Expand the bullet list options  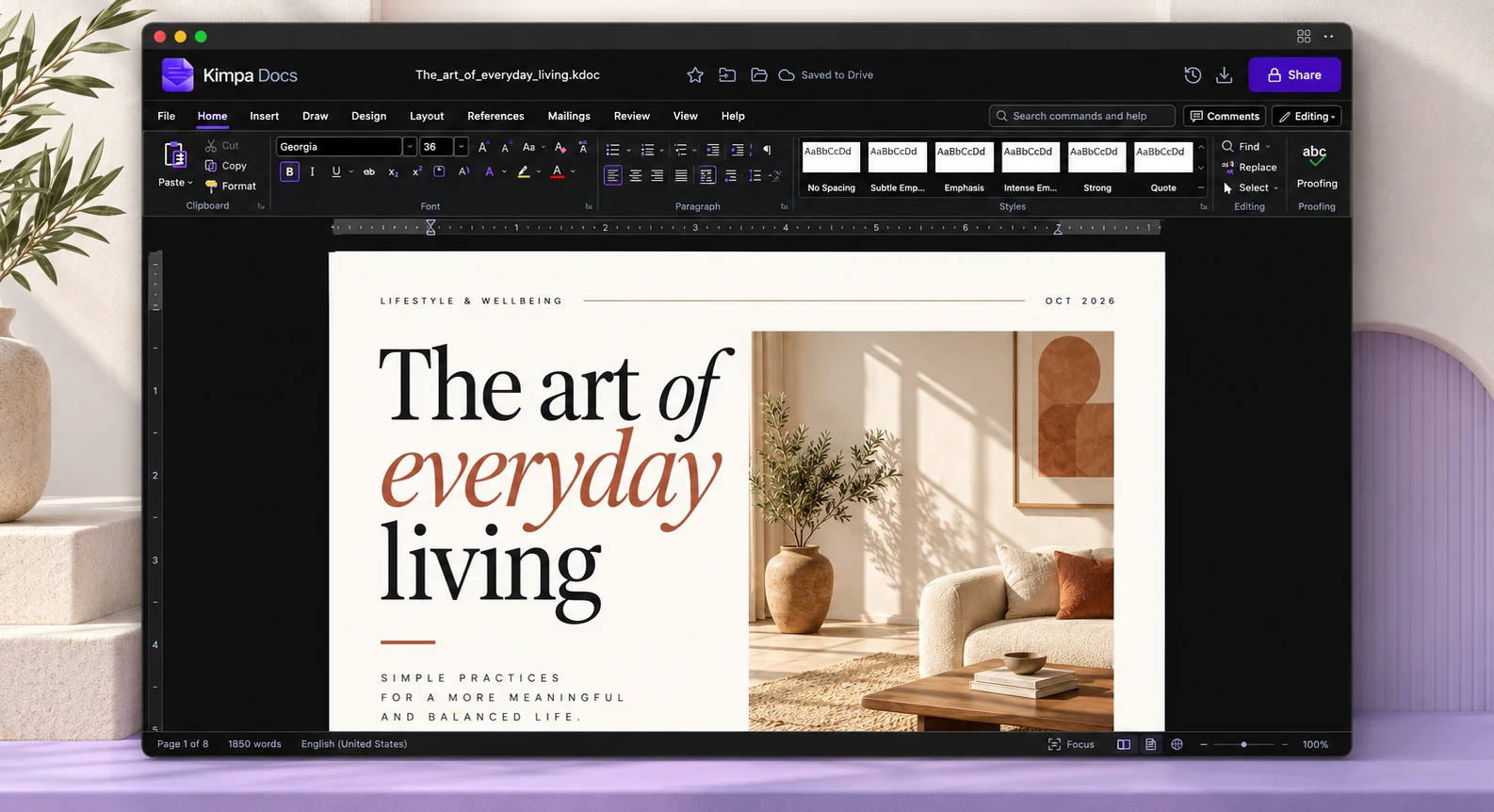[628, 151]
